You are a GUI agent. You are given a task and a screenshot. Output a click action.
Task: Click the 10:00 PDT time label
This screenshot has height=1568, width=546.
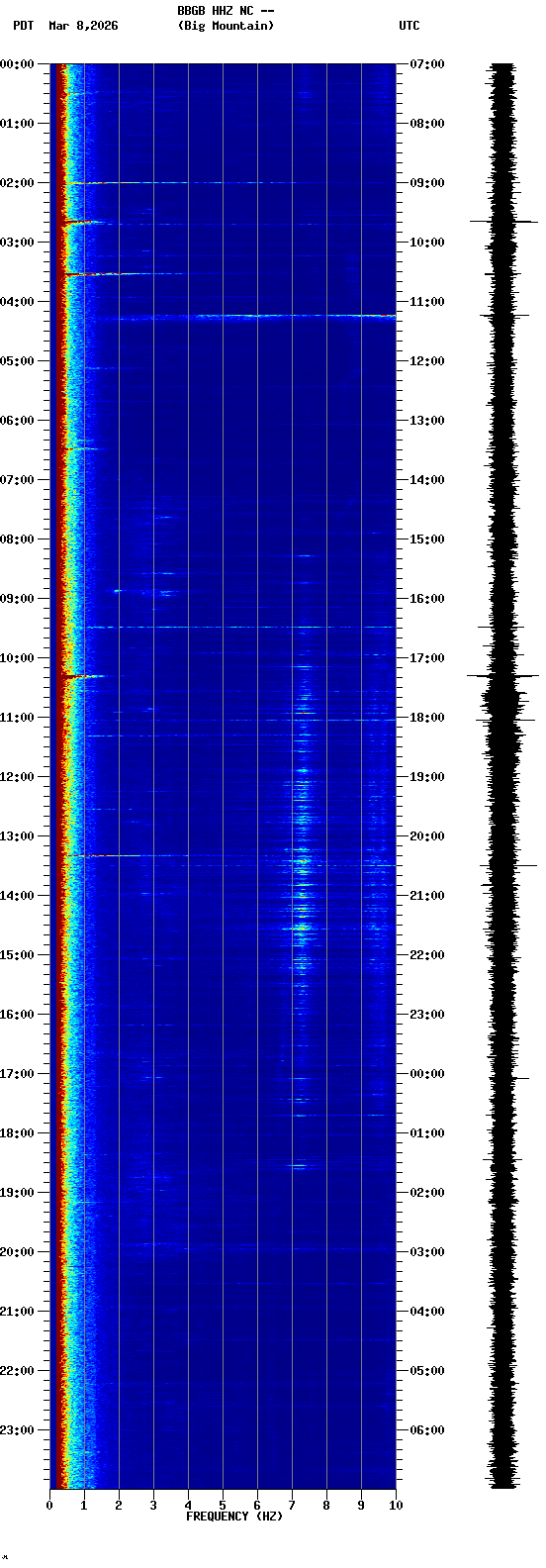coord(17,658)
